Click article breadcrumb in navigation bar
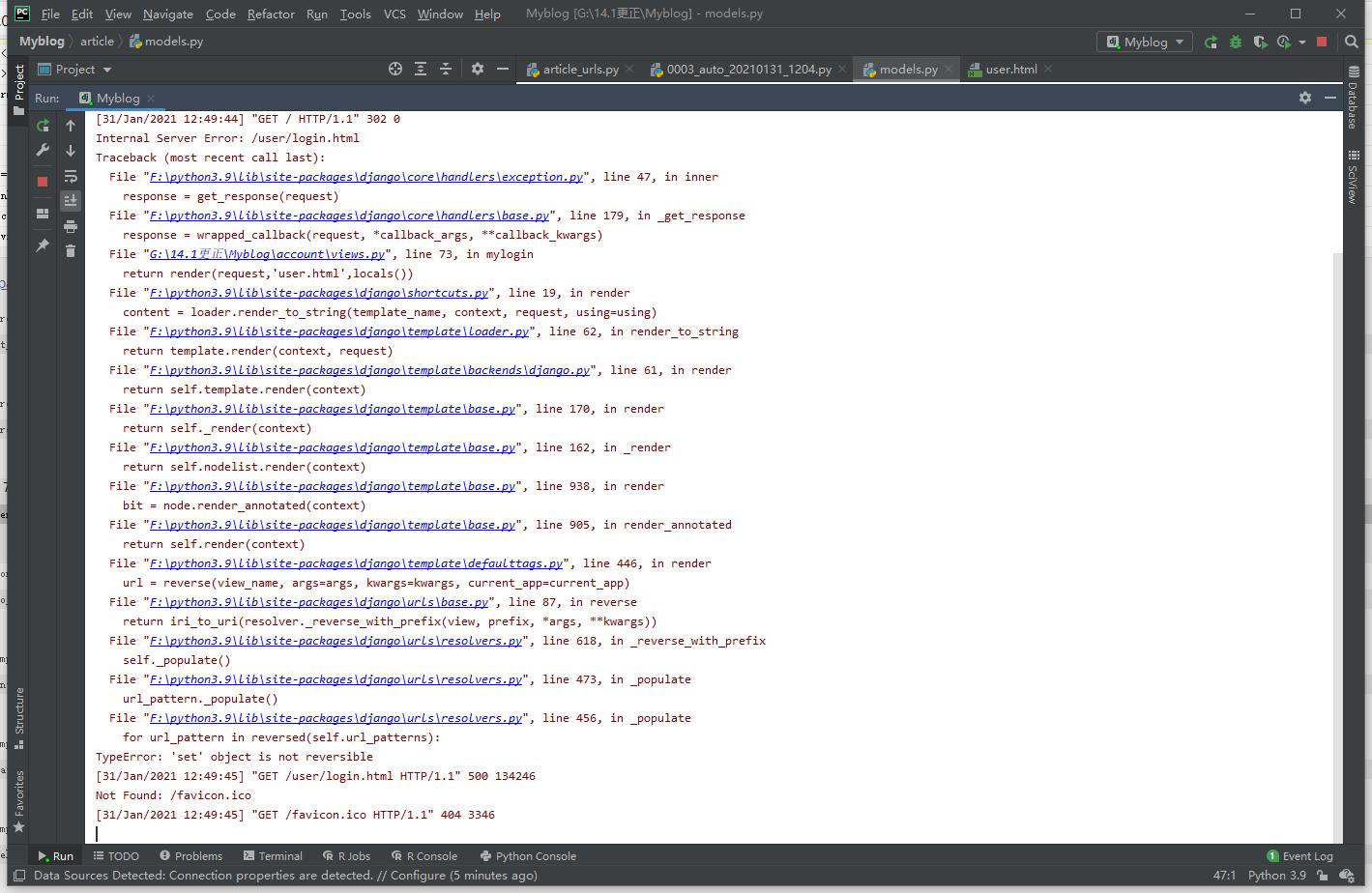 point(97,42)
